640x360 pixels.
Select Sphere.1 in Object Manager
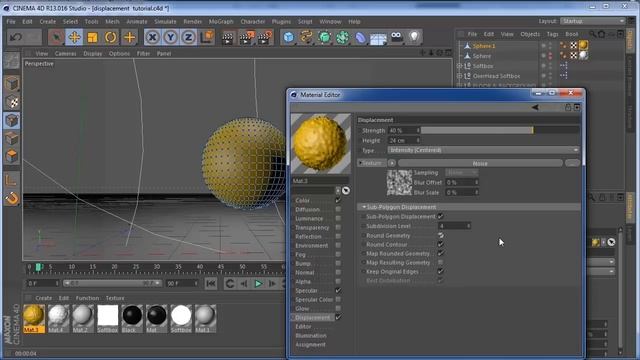tap(484, 46)
